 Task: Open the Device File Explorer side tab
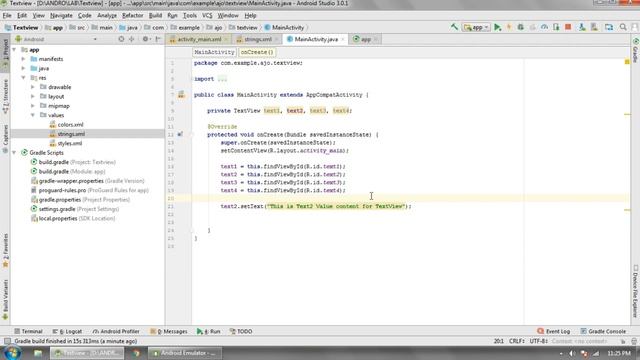(x=635, y=291)
